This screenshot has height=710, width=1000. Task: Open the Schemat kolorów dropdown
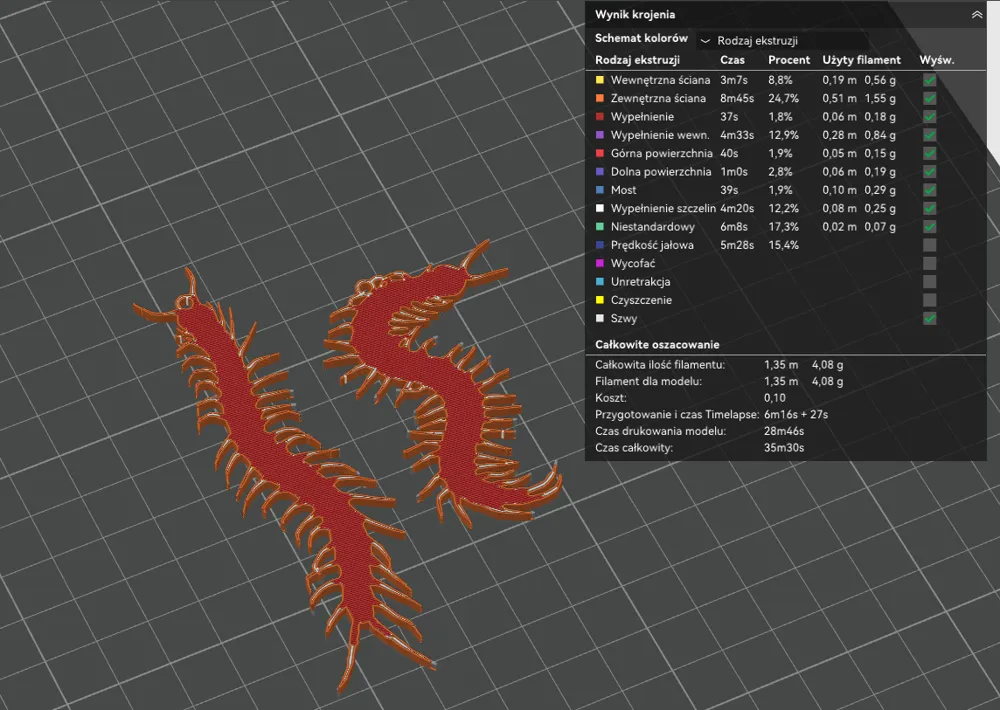click(784, 41)
